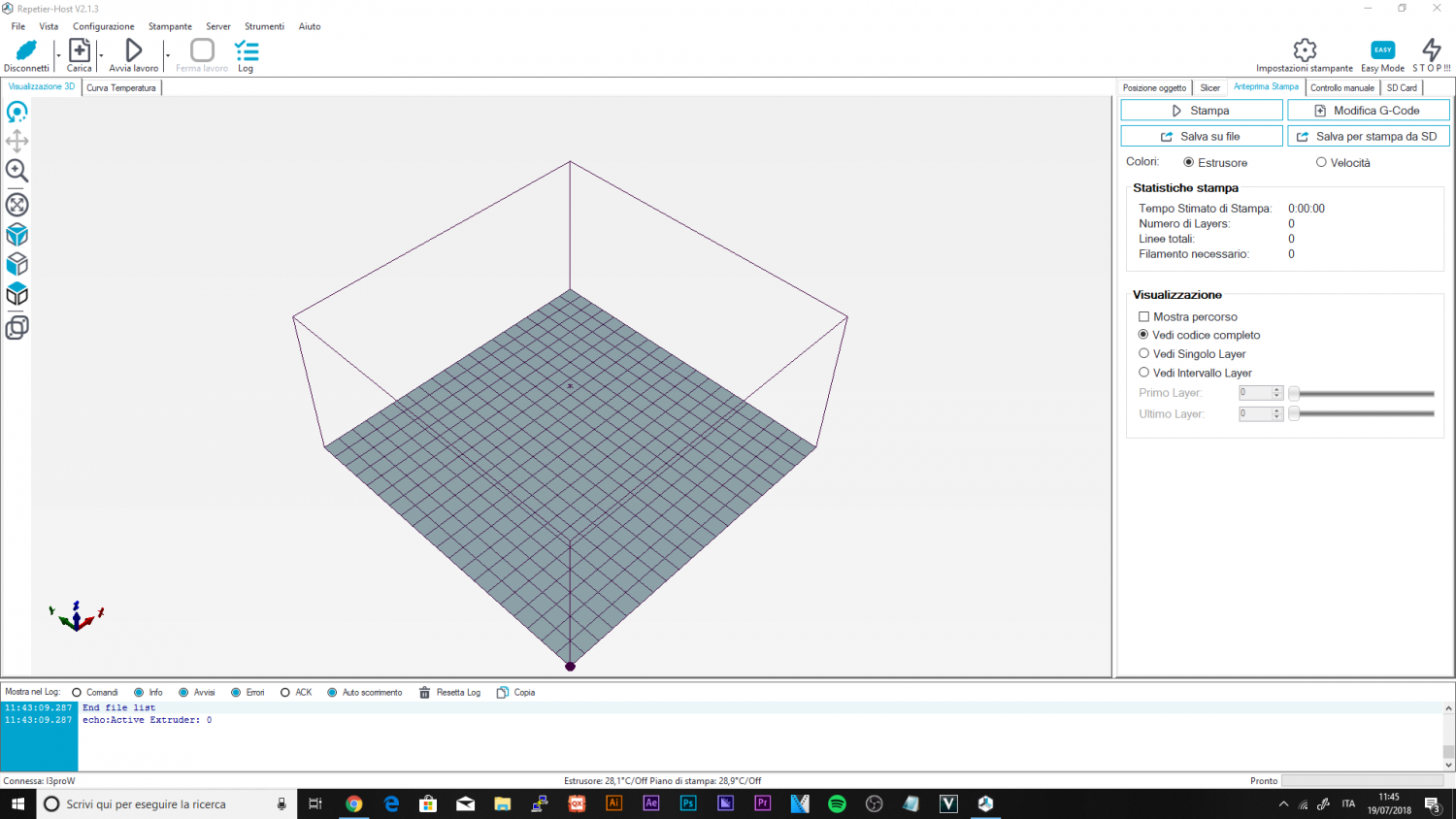Select the zoom magnifier tool
Image resolution: width=1456 pixels, height=819 pixels.
coord(17,171)
